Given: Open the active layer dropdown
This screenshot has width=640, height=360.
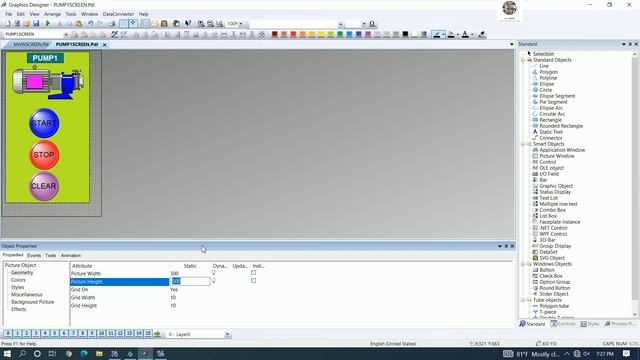Looking at the screenshot, I should tap(227, 335).
